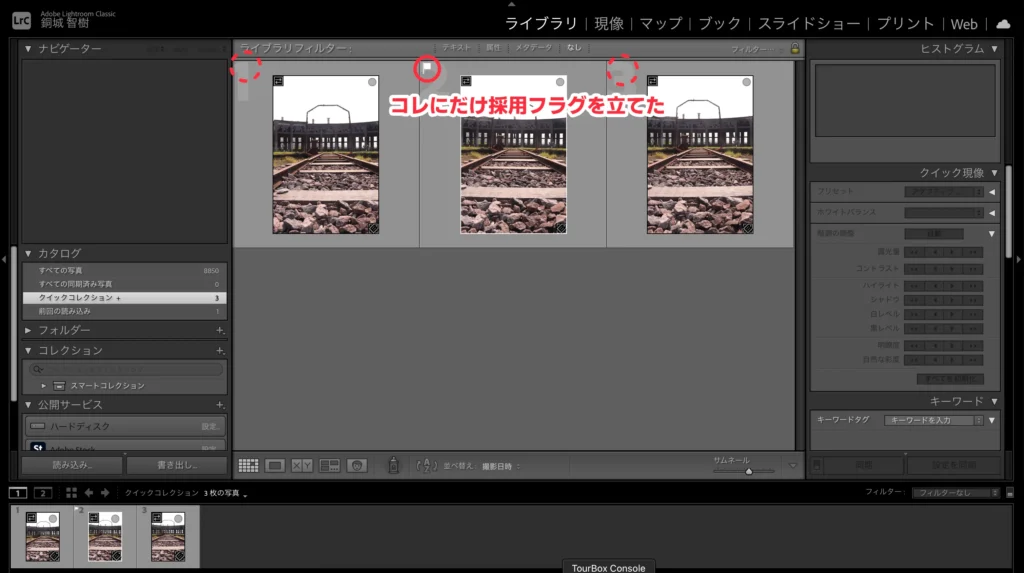Select main window display button 1

[18, 493]
